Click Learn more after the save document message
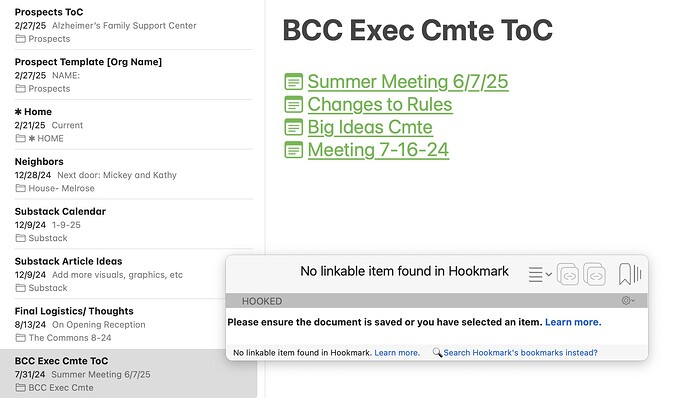The image size is (690, 398). point(573,322)
